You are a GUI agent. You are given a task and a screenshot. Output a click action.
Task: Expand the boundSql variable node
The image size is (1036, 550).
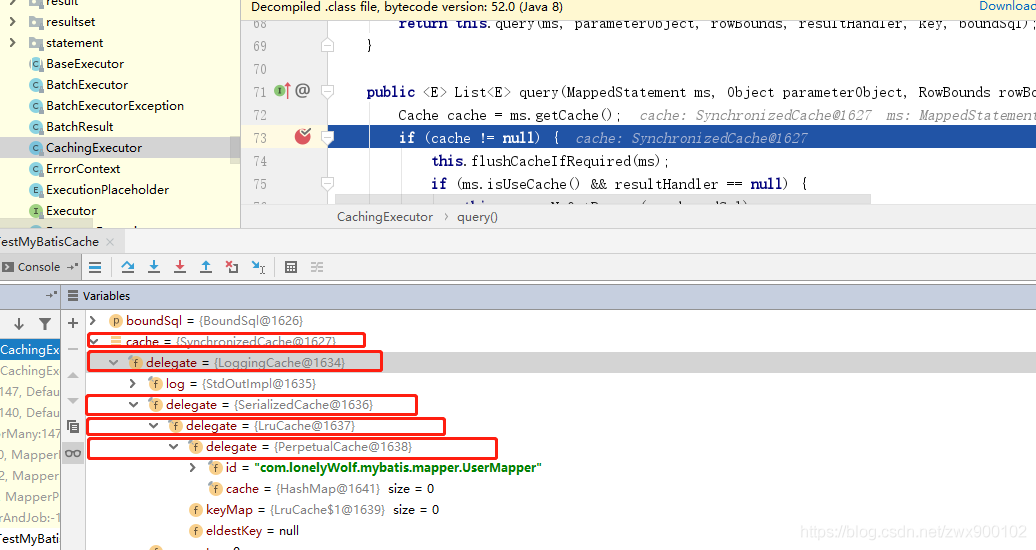coord(93,321)
